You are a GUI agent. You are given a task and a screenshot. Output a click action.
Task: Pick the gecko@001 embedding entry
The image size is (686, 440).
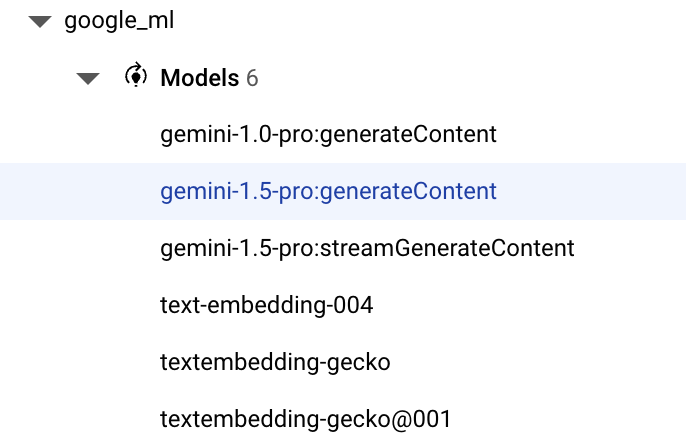point(306,418)
